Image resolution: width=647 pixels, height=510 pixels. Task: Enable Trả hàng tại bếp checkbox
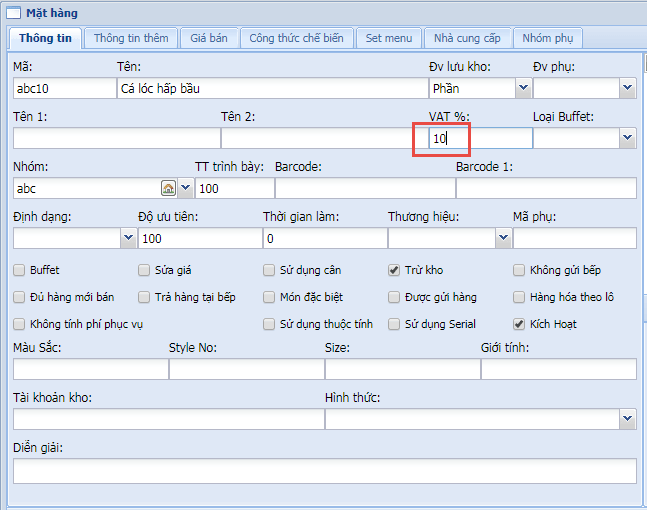click(x=144, y=297)
